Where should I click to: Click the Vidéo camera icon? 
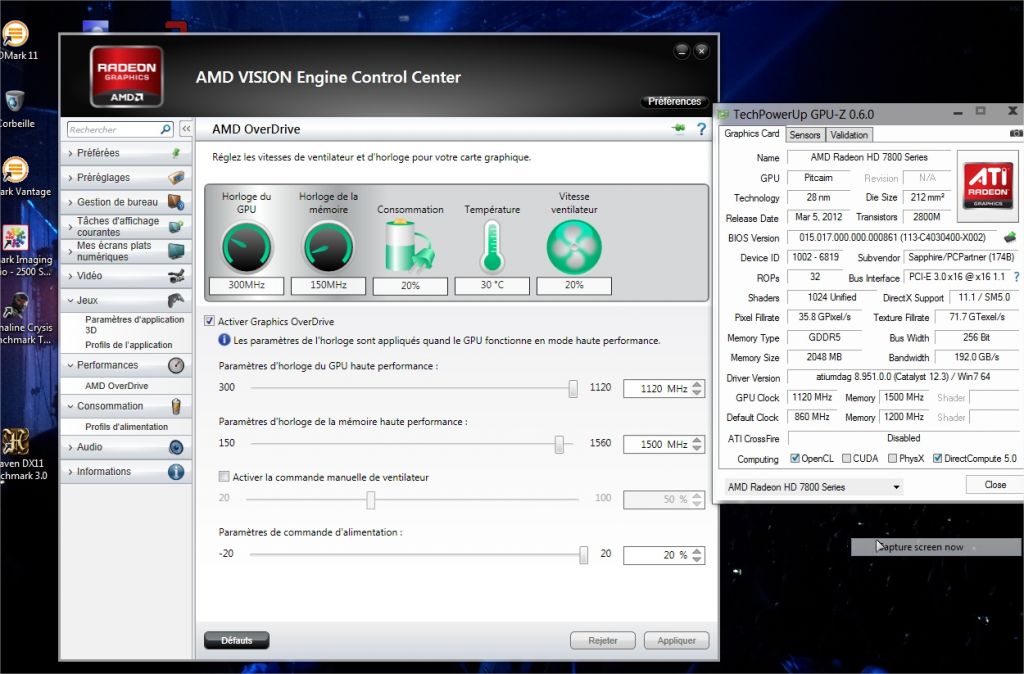pyautogui.click(x=176, y=276)
